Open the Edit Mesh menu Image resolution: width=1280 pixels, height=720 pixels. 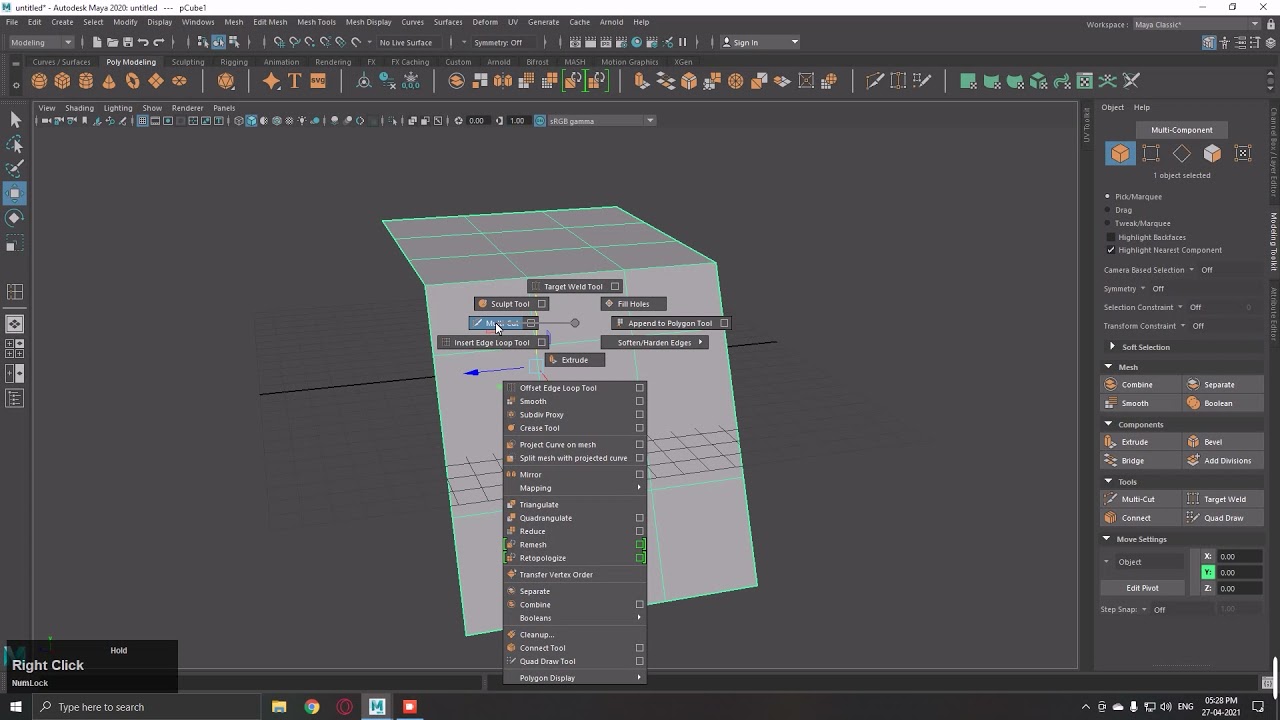point(270,22)
